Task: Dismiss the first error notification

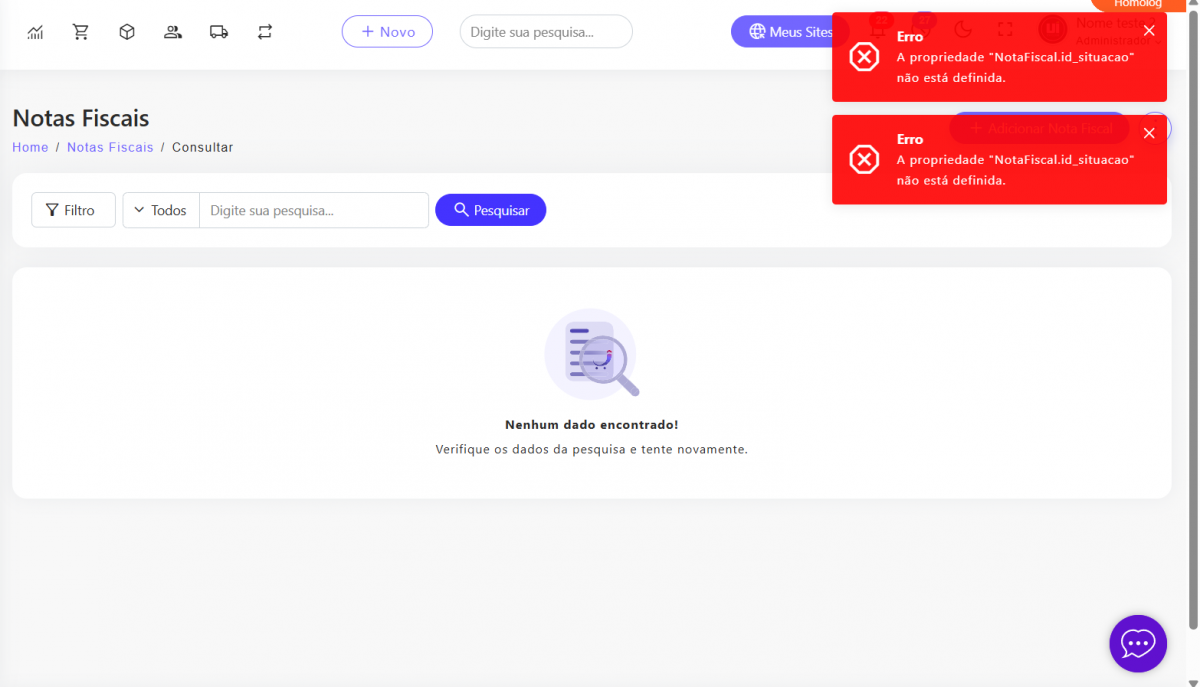Action: pos(1149,31)
